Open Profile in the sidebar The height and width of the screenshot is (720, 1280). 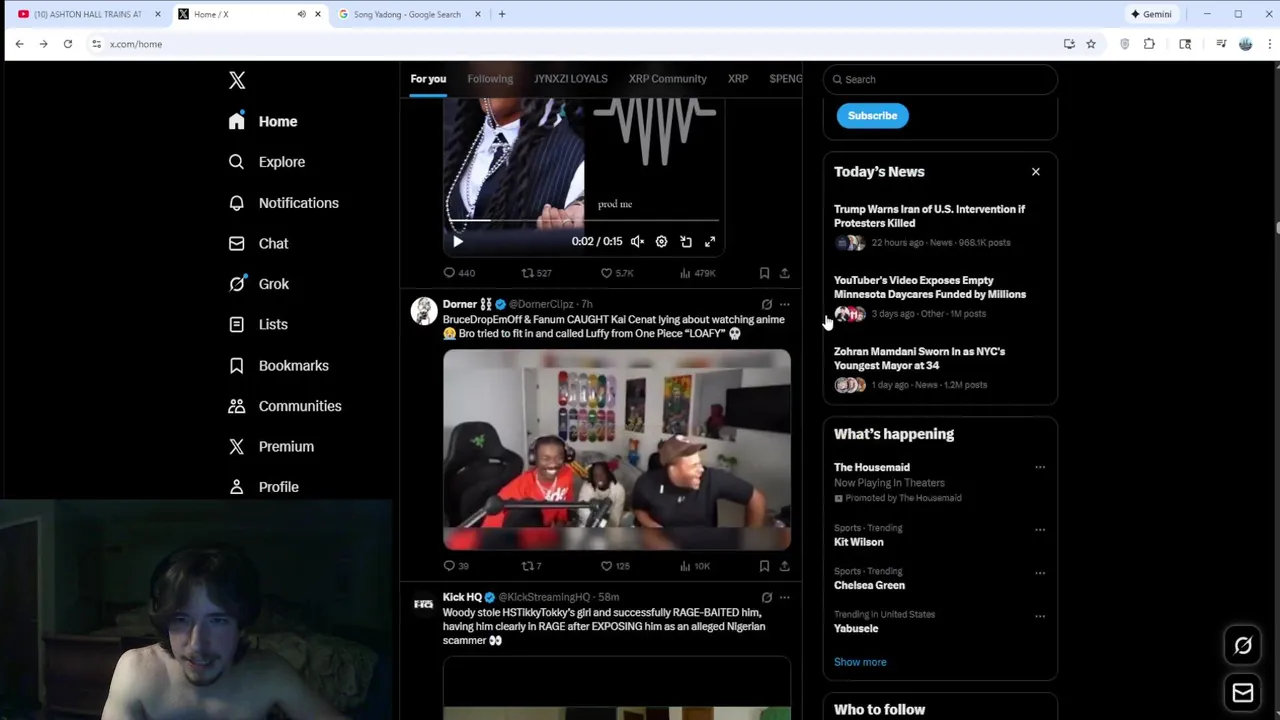263,487
